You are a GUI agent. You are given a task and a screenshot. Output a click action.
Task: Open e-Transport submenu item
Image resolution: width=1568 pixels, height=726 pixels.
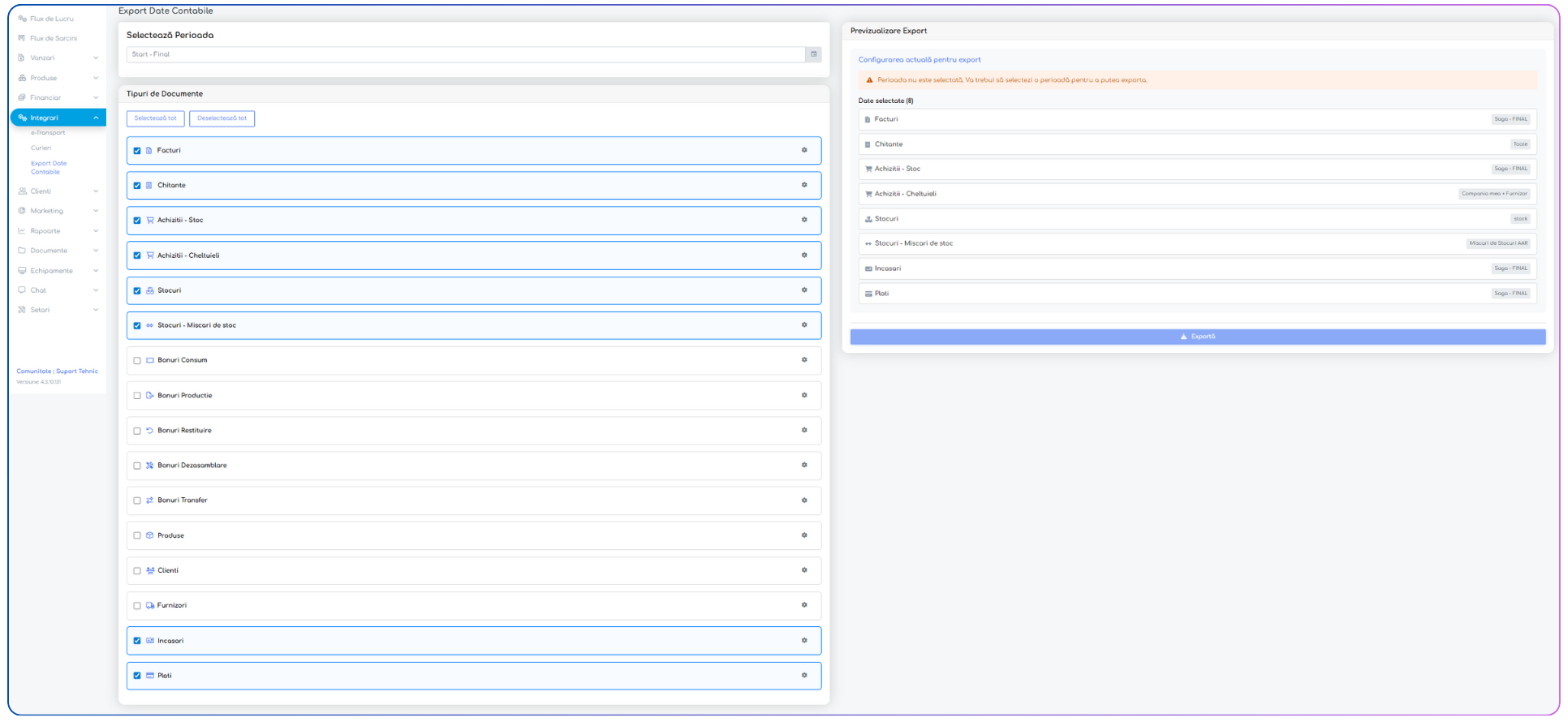pyautogui.click(x=48, y=133)
